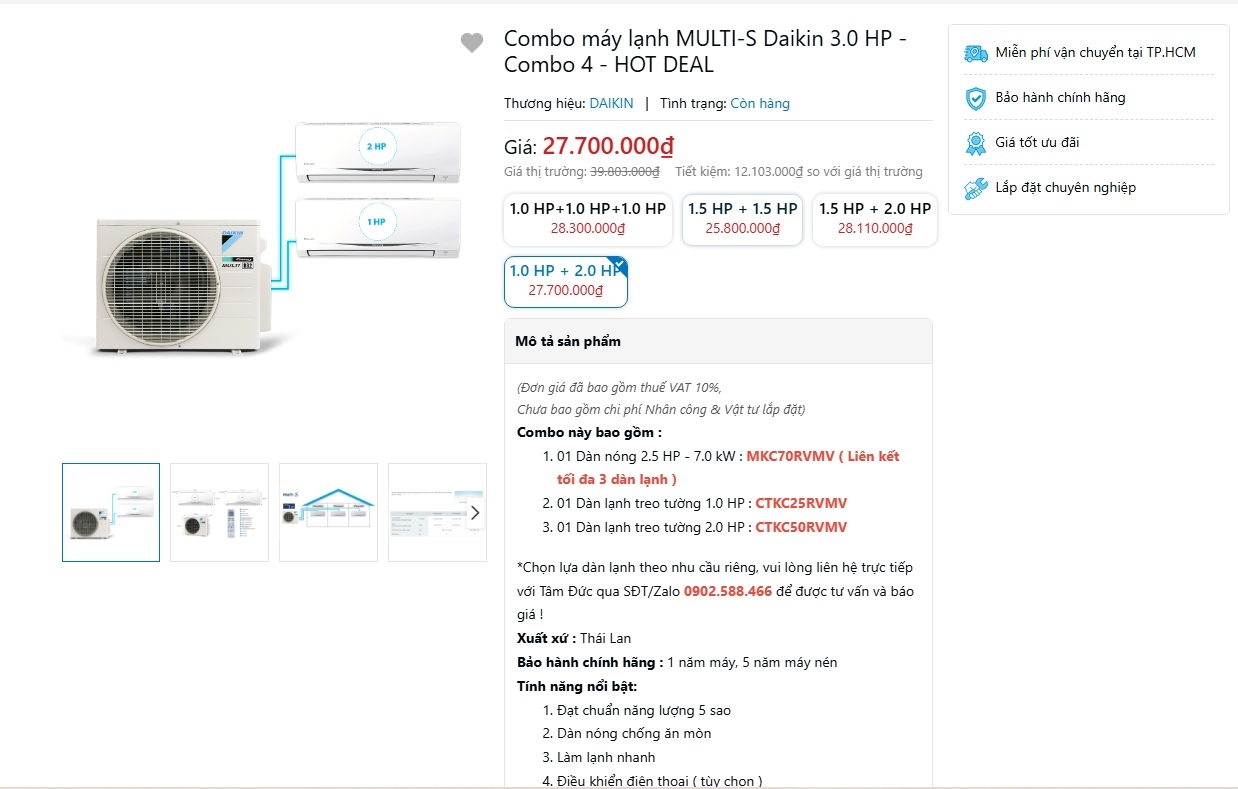This screenshot has width=1238, height=789.
Task: Select the 1.5 HP + 1.5 HP option
Action: [x=742, y=219]
